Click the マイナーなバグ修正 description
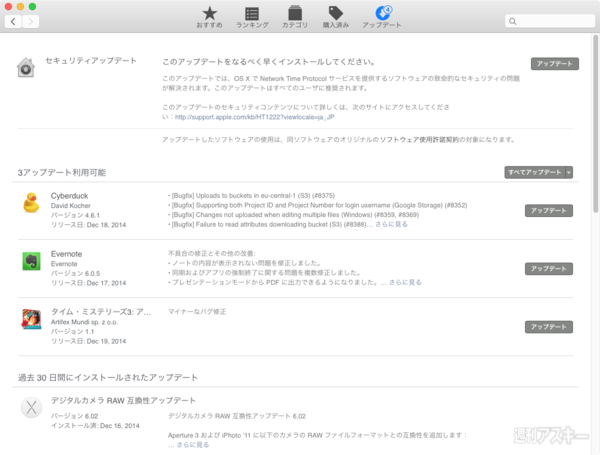 [197, 312]
